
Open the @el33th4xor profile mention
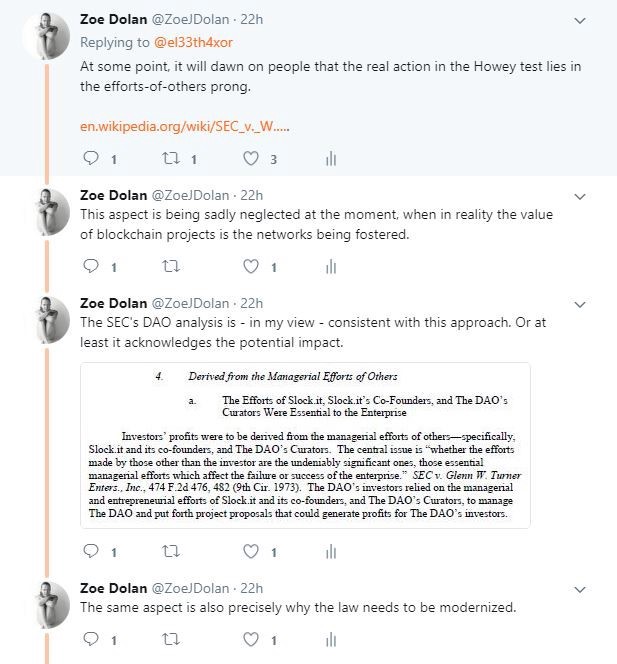193,42
